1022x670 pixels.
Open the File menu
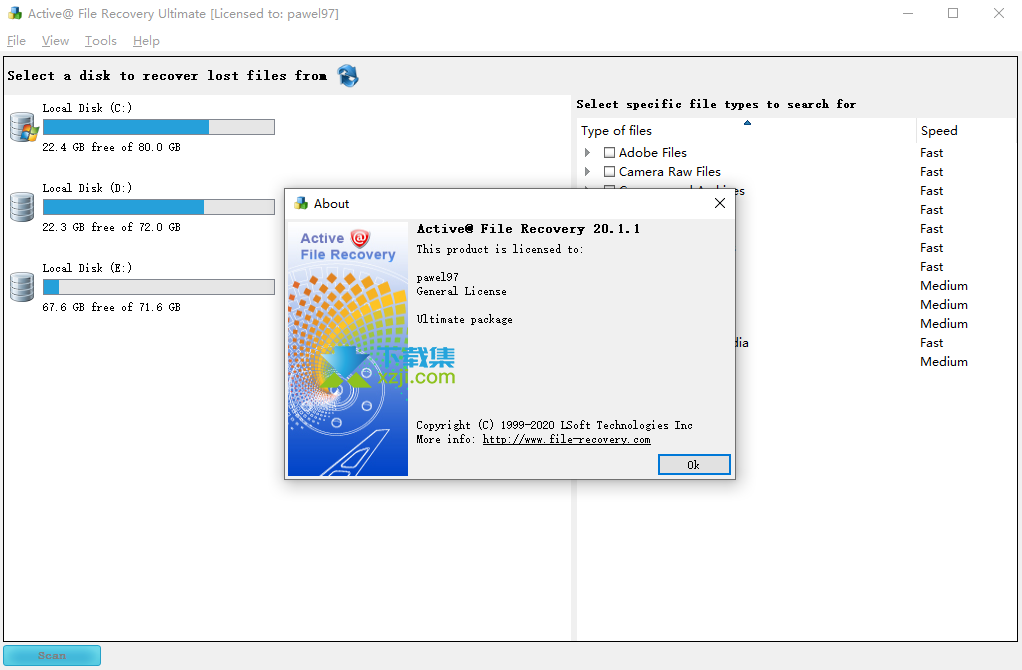pos(16,40)
